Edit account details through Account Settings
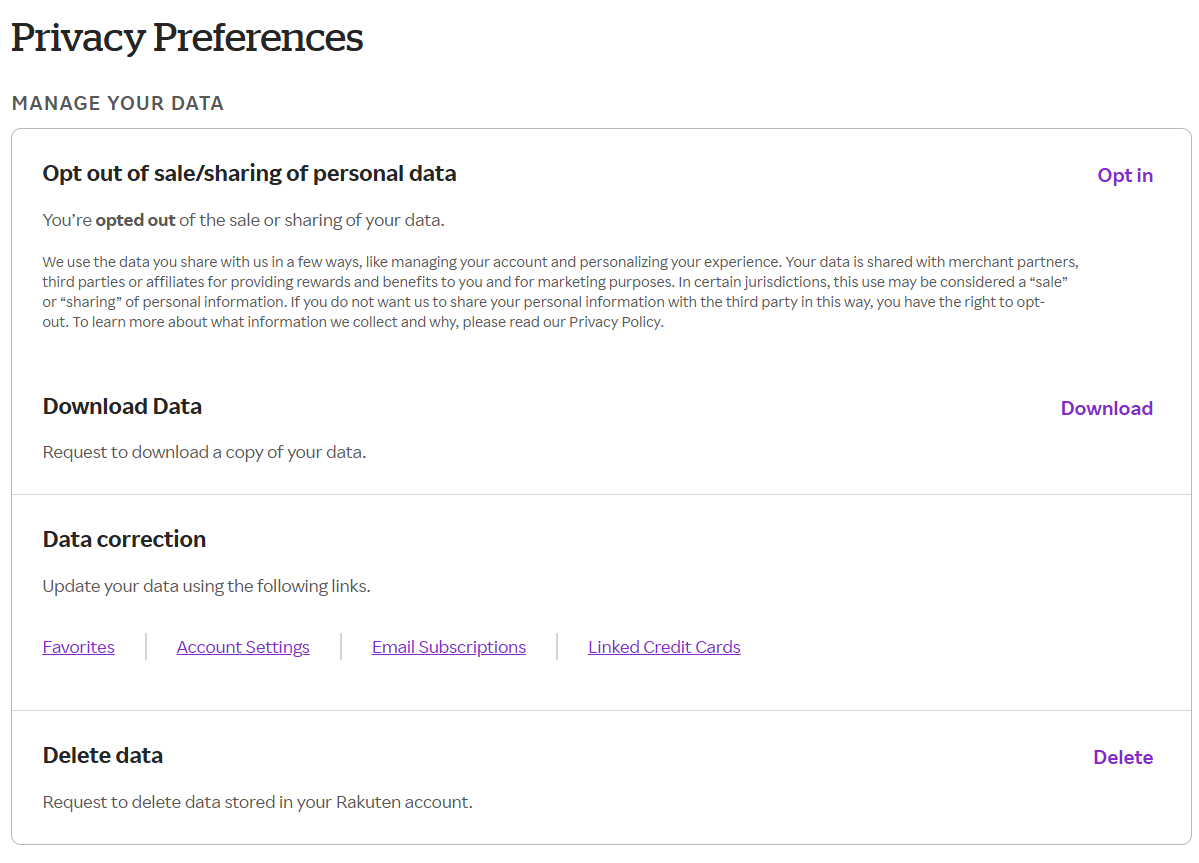 click(242, 646)
